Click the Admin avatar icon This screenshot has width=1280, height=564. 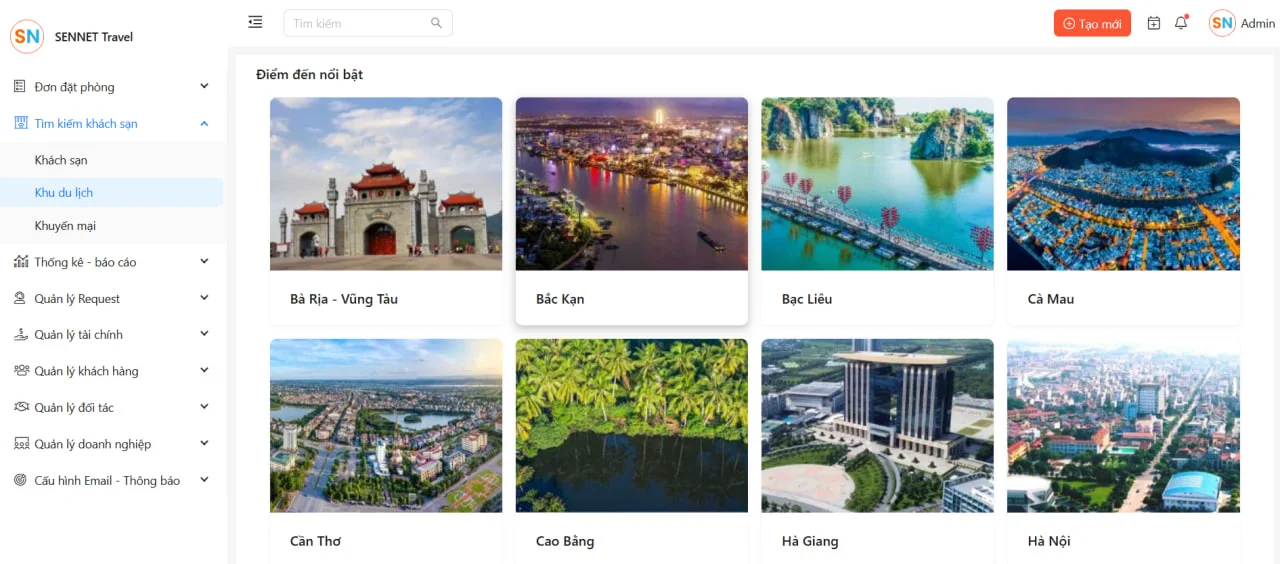point(1221,23)
